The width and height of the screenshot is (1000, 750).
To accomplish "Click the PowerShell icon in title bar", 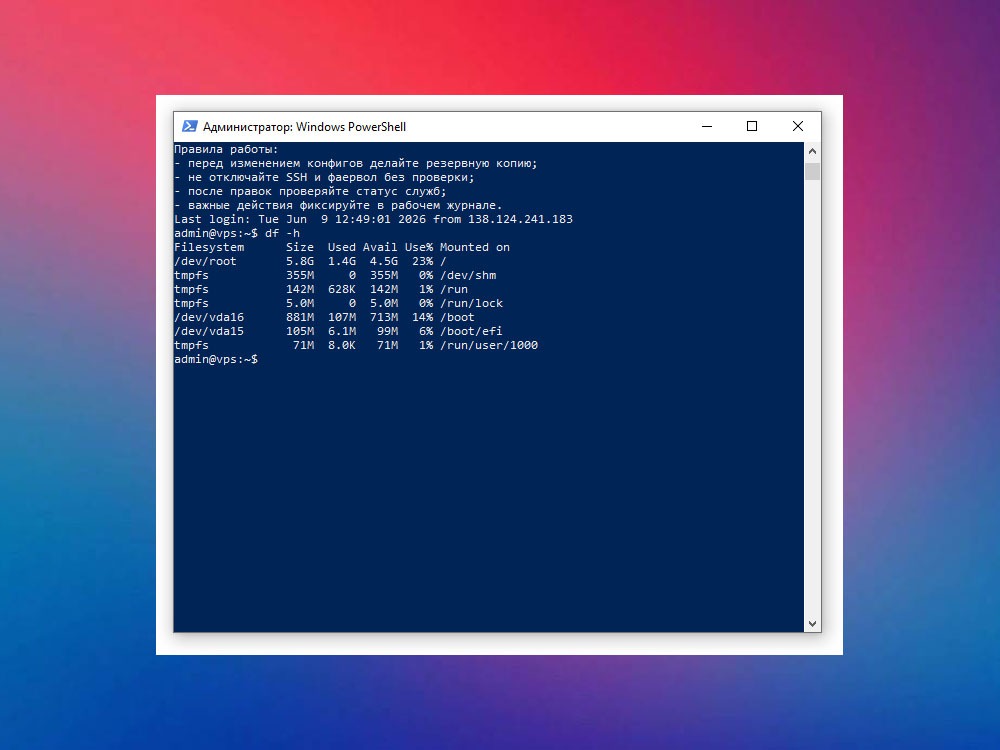I will (189, 126).
